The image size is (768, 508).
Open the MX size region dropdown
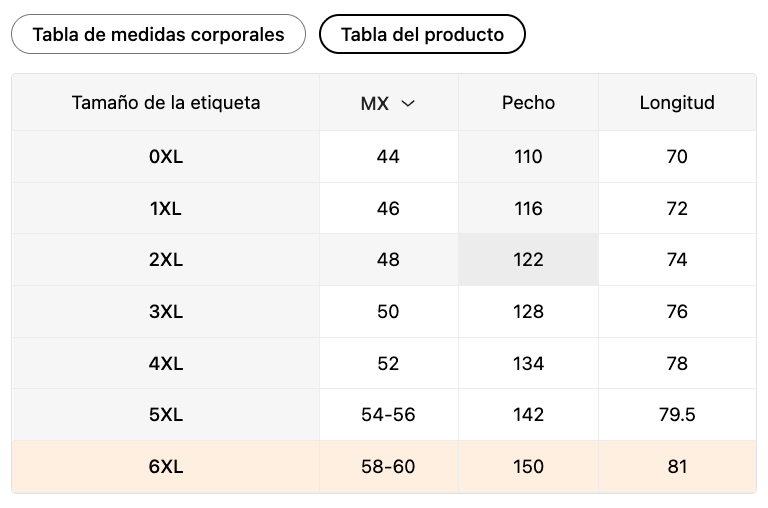click(388, 103)
